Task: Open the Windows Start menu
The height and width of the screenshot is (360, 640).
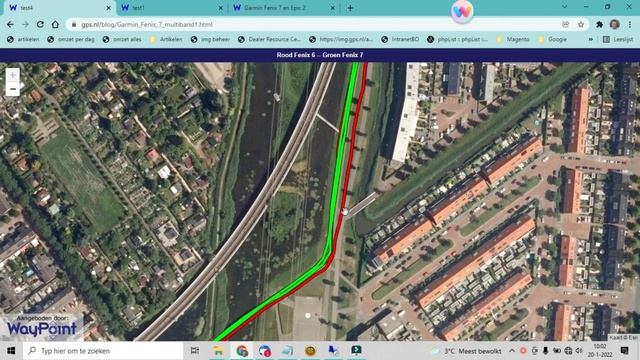Action: [11, 351]
